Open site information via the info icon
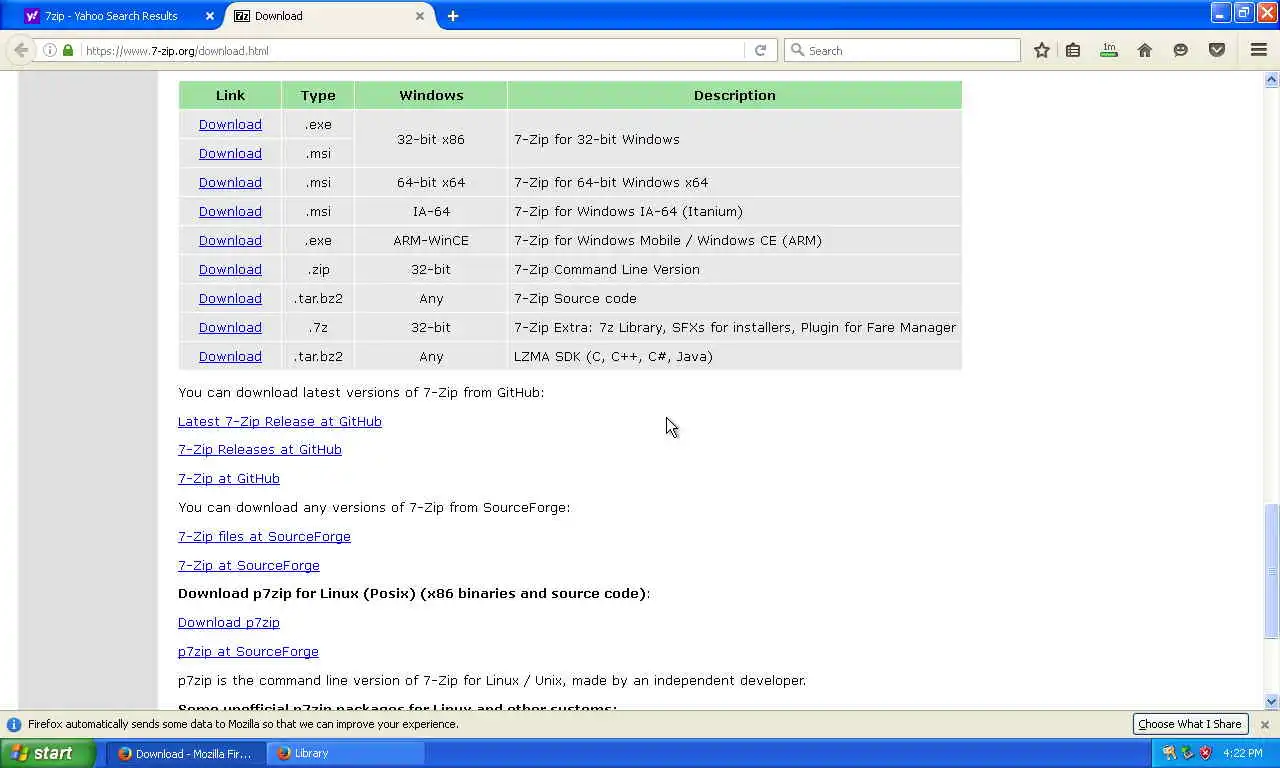Image resolution: width=1280 pixels, height=768 pixels. click(x=49, y=50)
